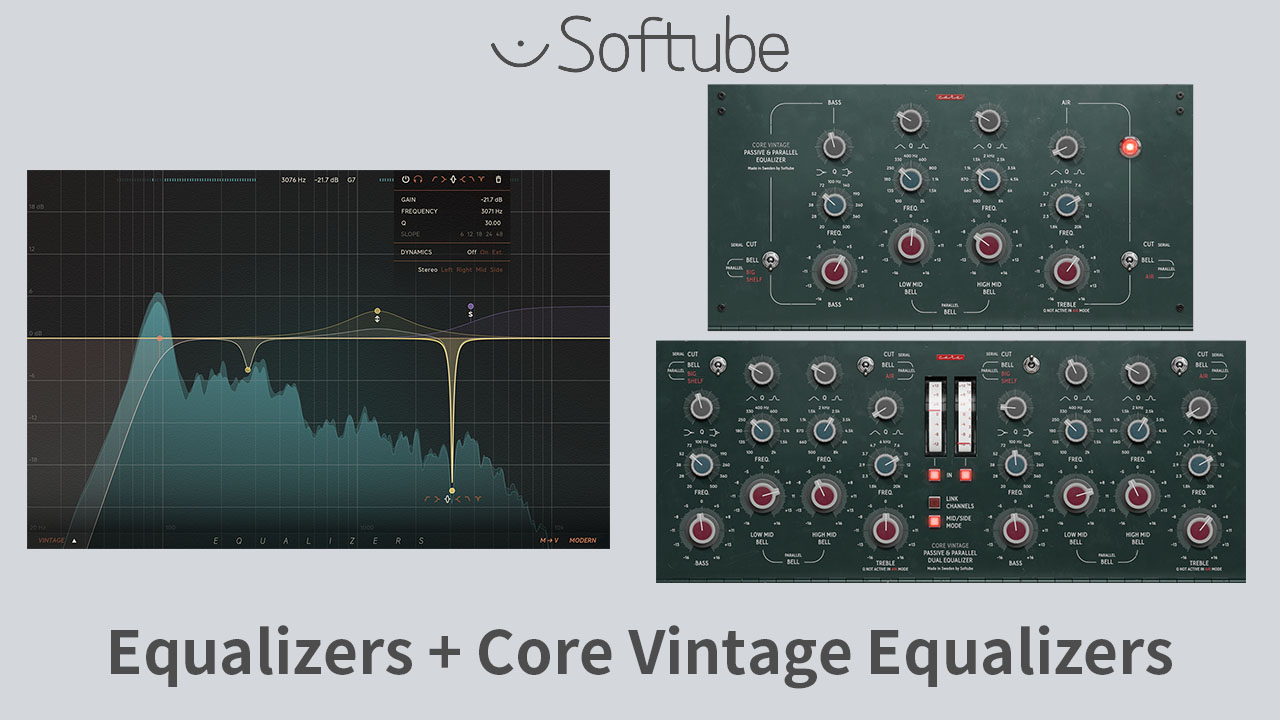Click the GAIN value -21.7 dB
The image size is (1280, 720).
pos(492,200)
